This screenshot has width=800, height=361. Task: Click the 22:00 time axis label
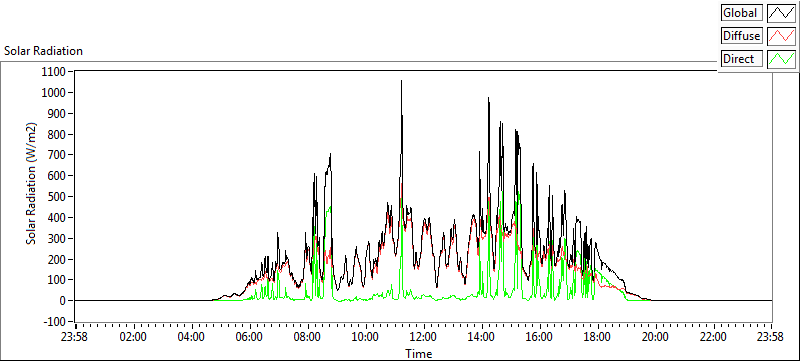point(713,337)
